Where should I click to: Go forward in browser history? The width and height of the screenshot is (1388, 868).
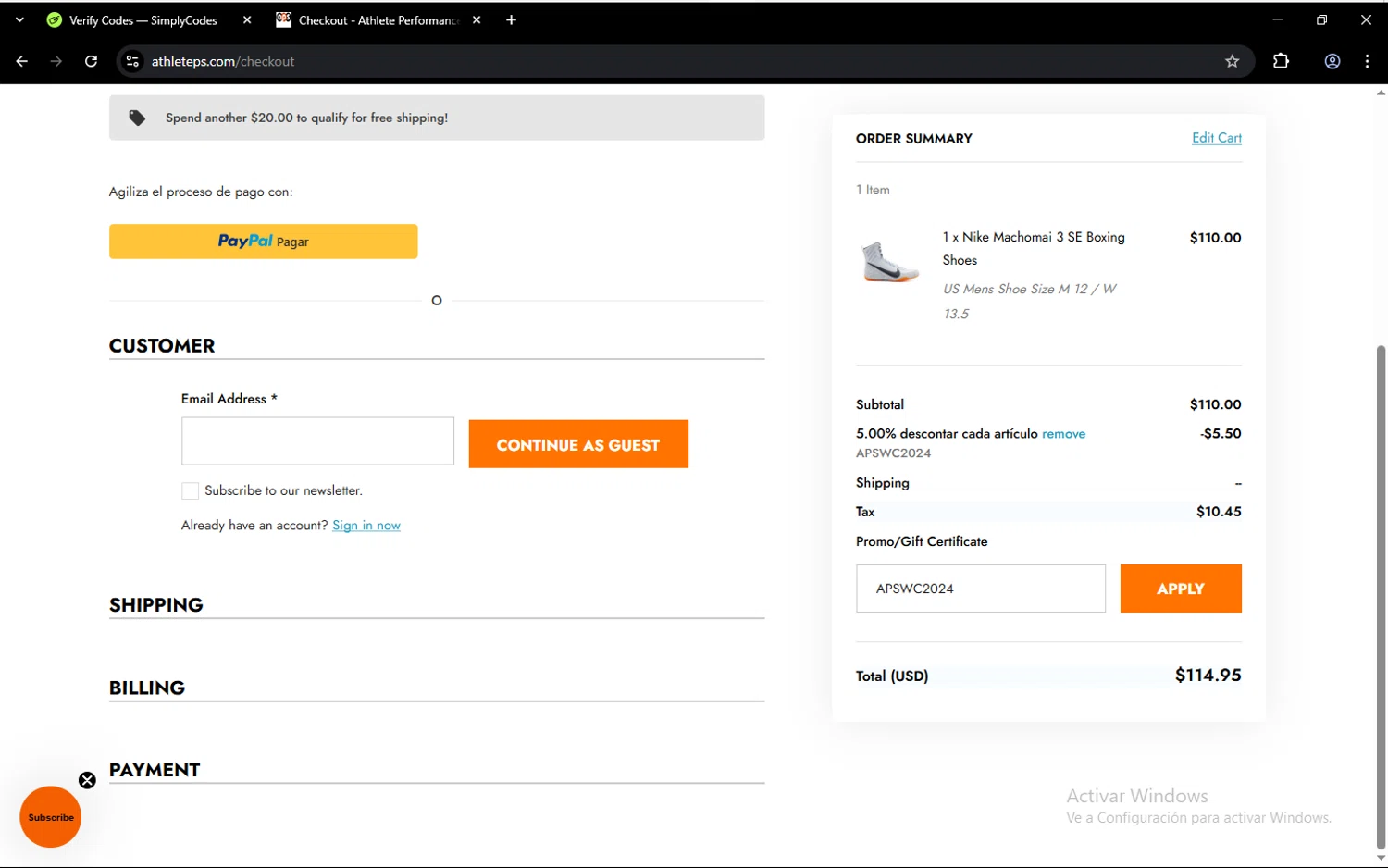(x=56, y=61)
